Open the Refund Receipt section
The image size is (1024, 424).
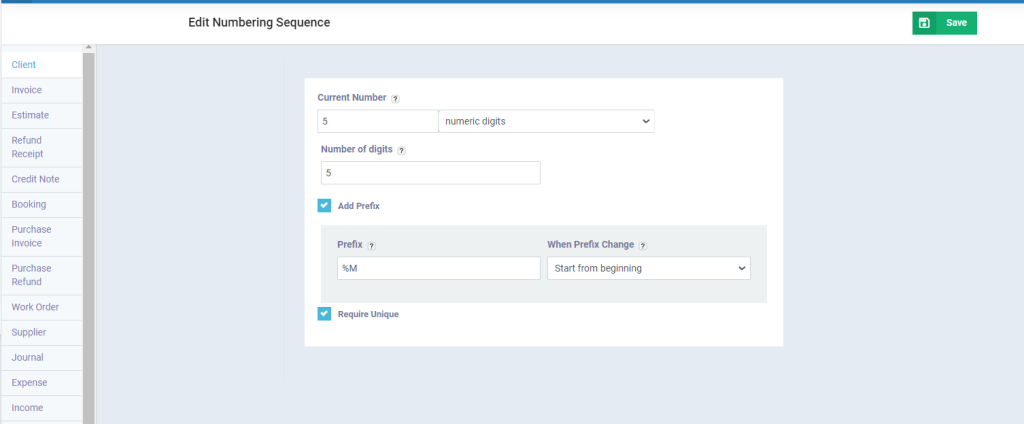pyautogui.click(x=27, y=147)
